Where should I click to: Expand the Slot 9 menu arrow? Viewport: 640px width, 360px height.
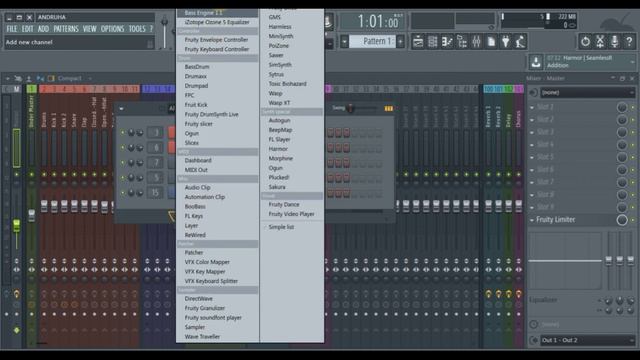click(532, 207)
